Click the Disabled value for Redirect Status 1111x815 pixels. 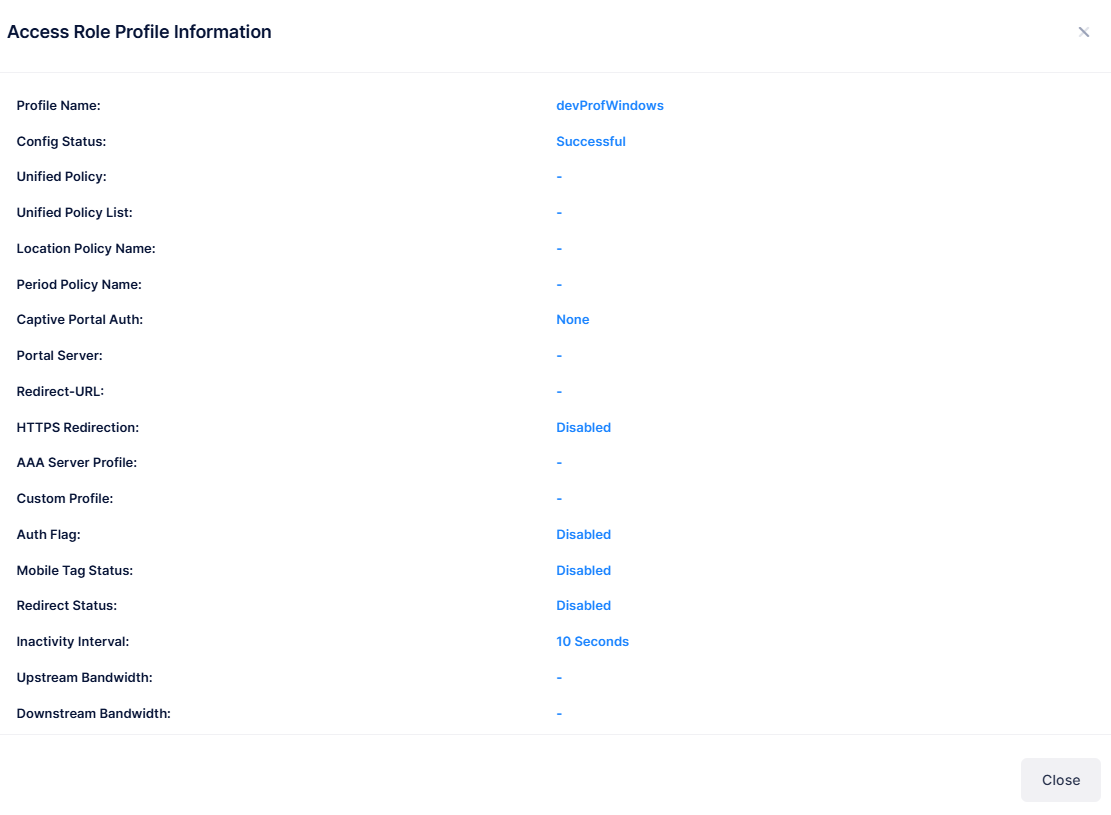tap(583, 605)
